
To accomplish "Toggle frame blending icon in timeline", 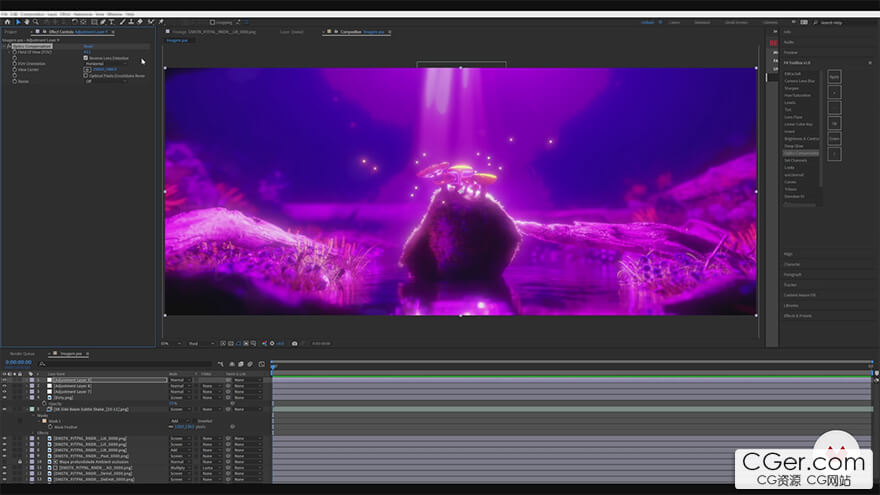I will pos(241,364).
